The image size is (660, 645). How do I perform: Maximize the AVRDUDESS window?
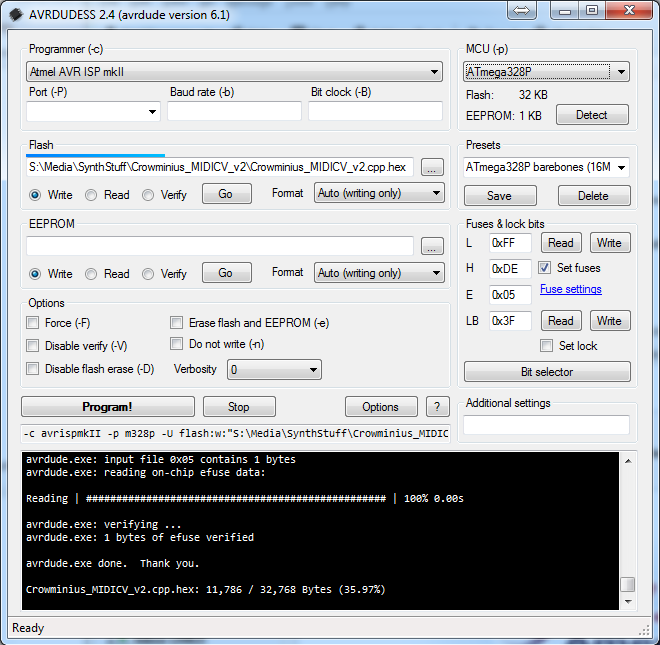point(592,10)
